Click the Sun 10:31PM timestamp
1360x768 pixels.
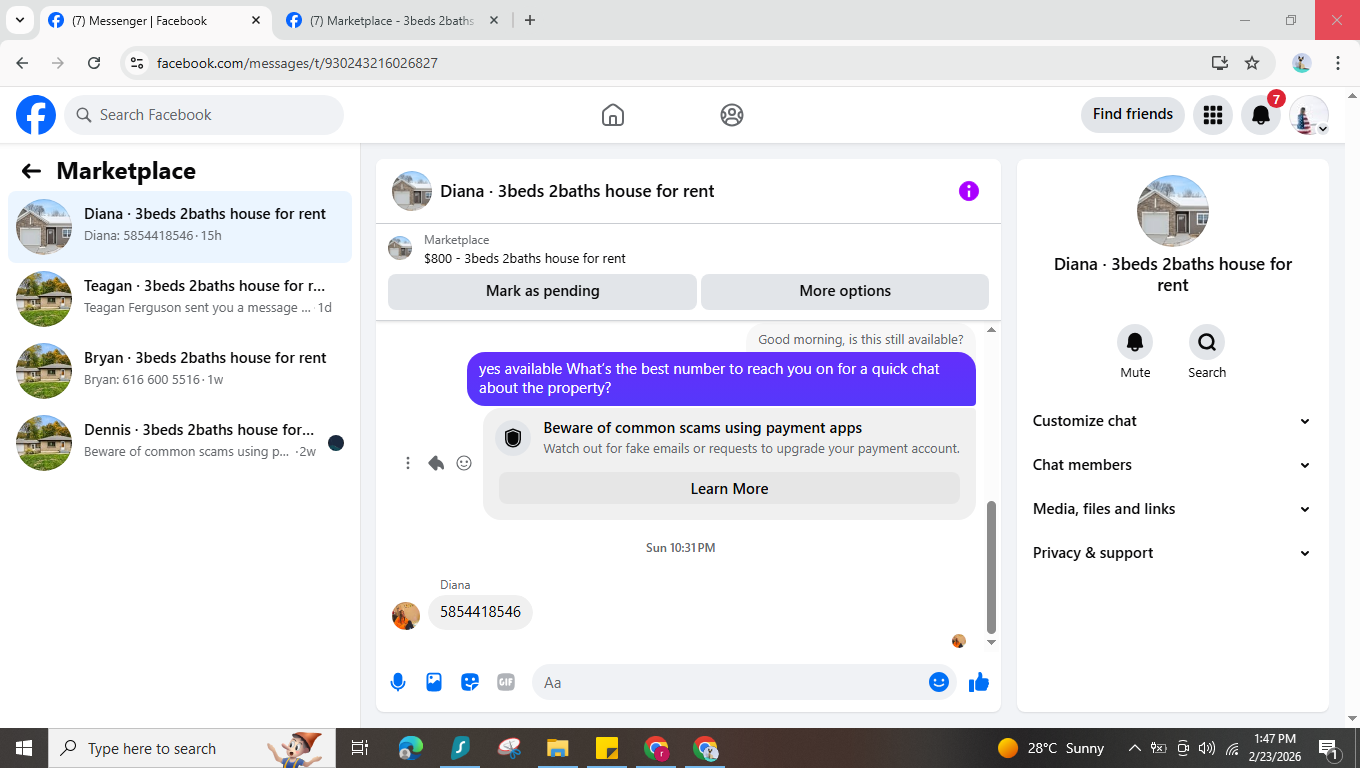681,548
